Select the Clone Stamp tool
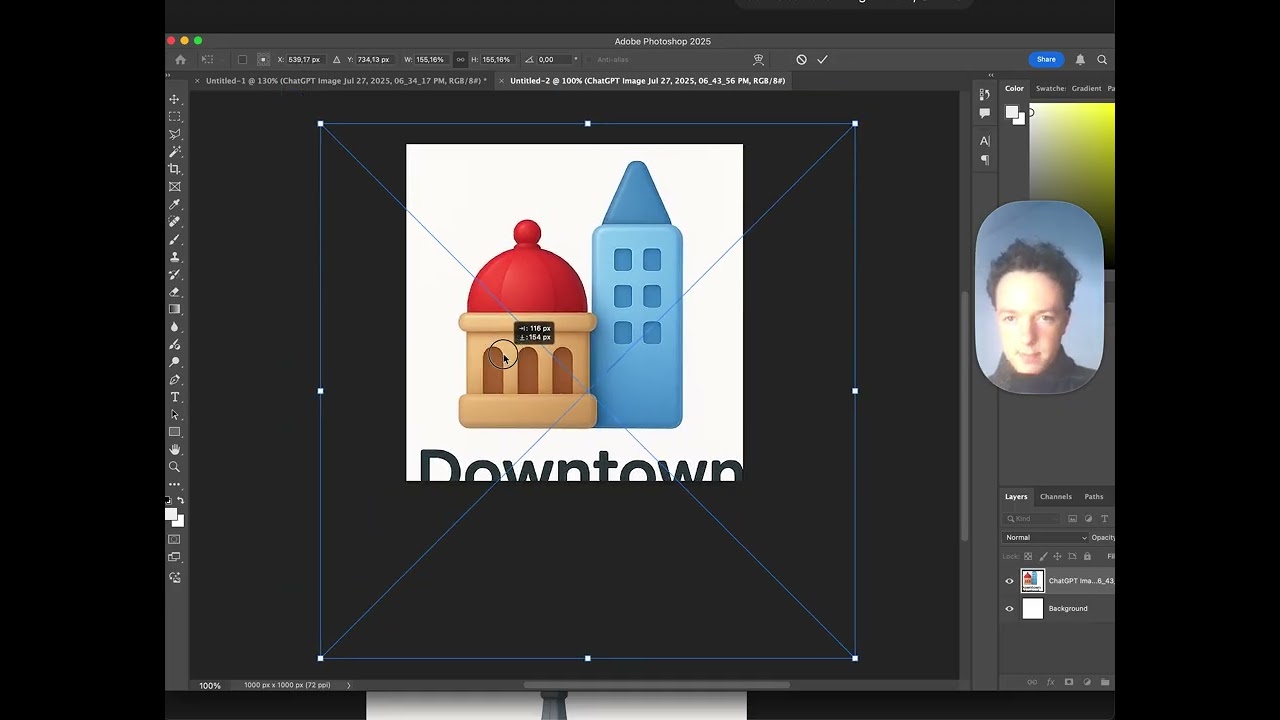 pyautogui.click(x=174, y=257)
